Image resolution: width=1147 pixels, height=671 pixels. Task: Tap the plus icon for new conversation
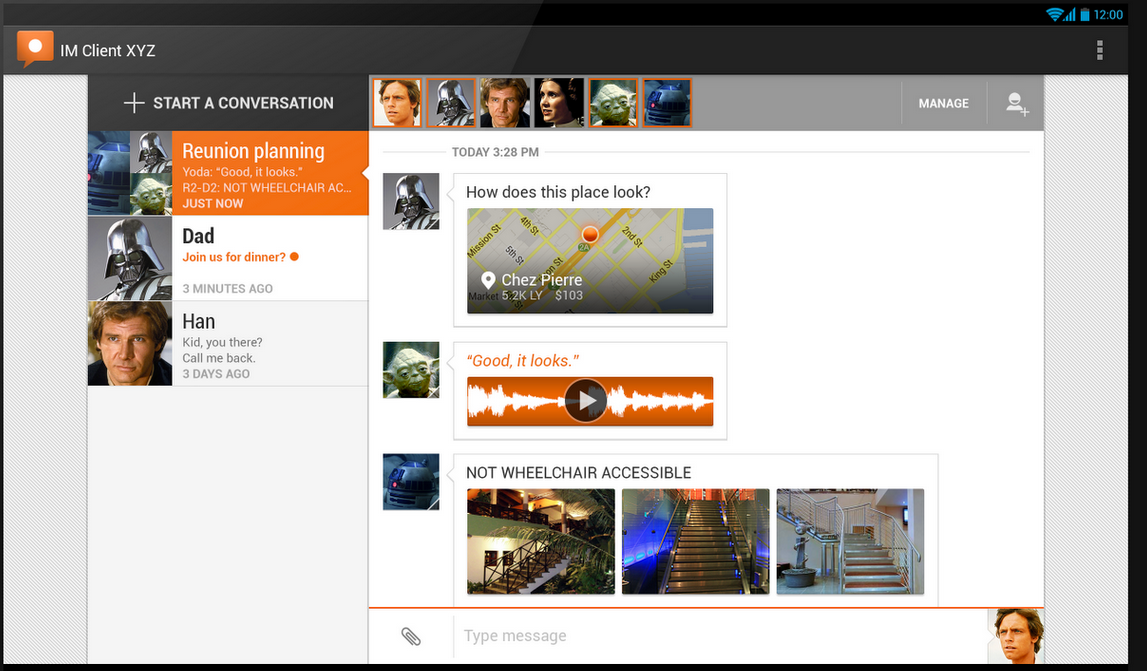[134, 103]
